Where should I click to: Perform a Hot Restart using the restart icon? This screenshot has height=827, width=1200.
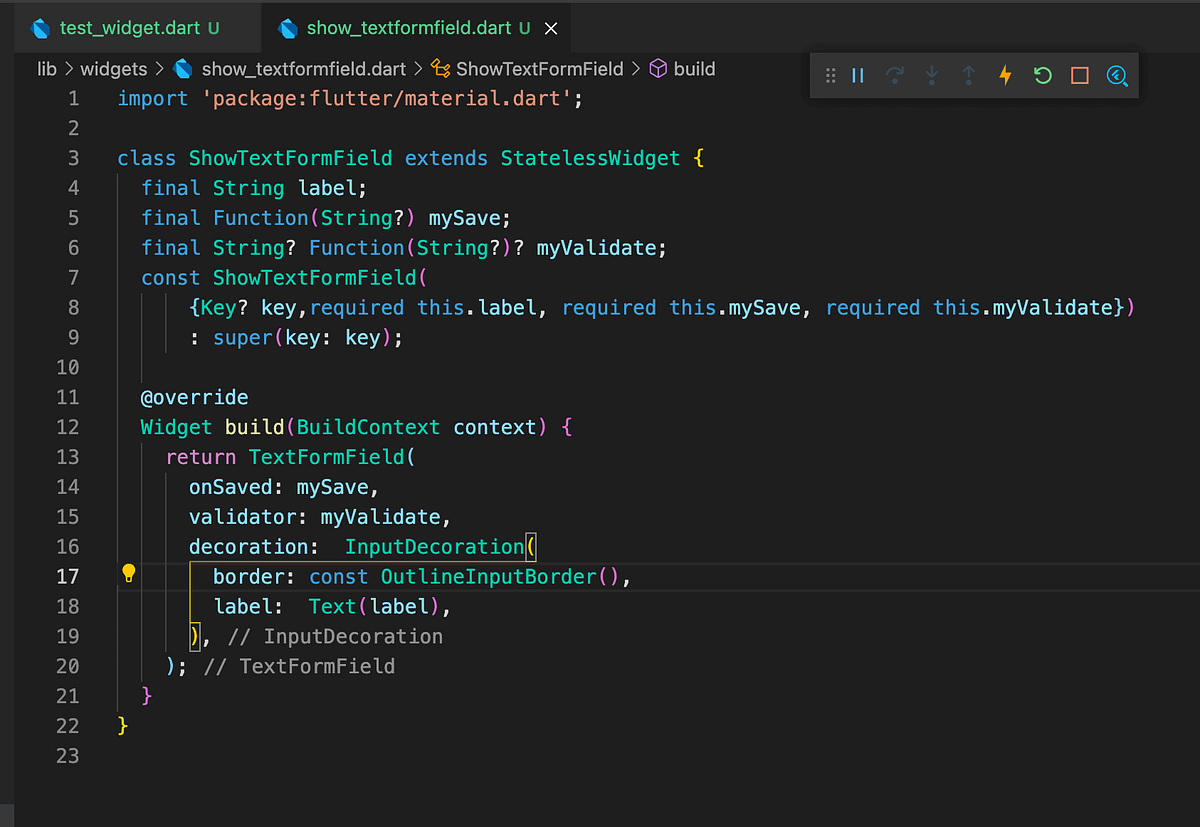1041,75
